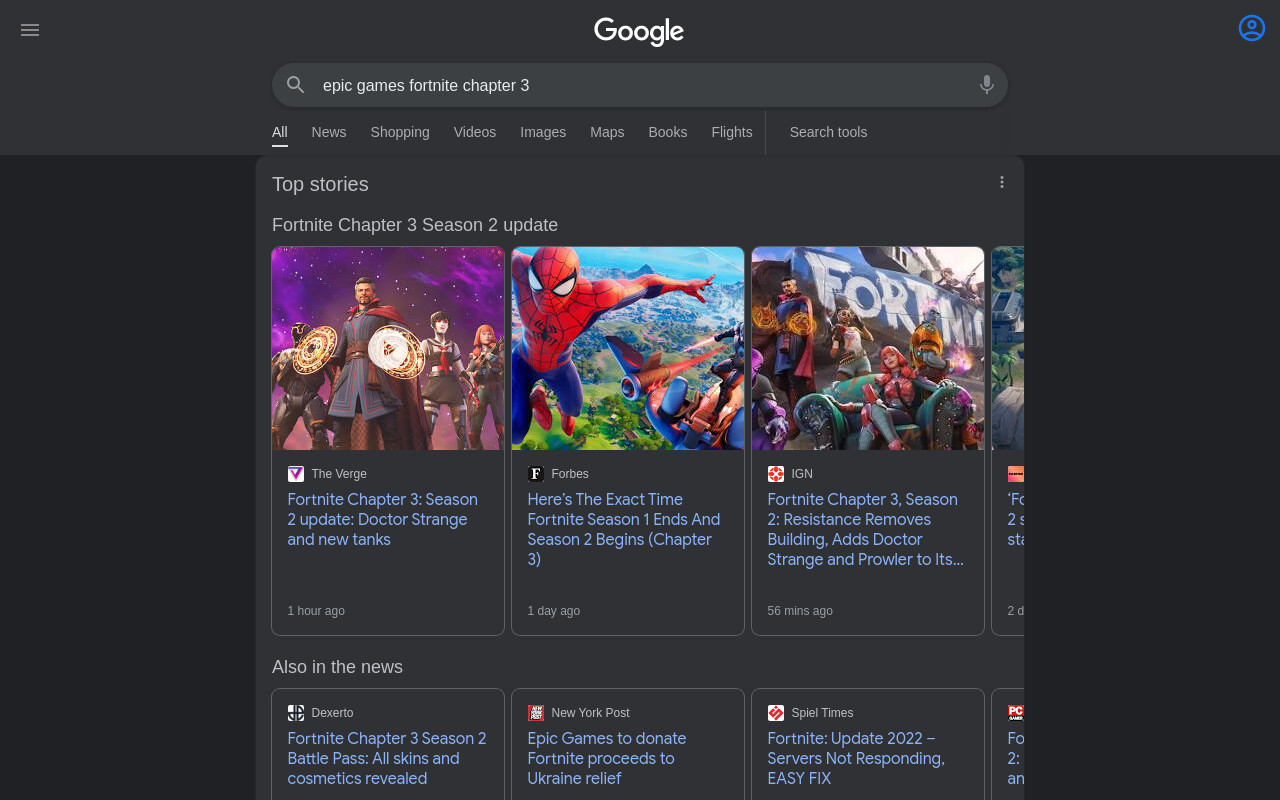Open Top stories three-dot options
This screenshot has height=800, width=1280.
tap(1002, 182)
